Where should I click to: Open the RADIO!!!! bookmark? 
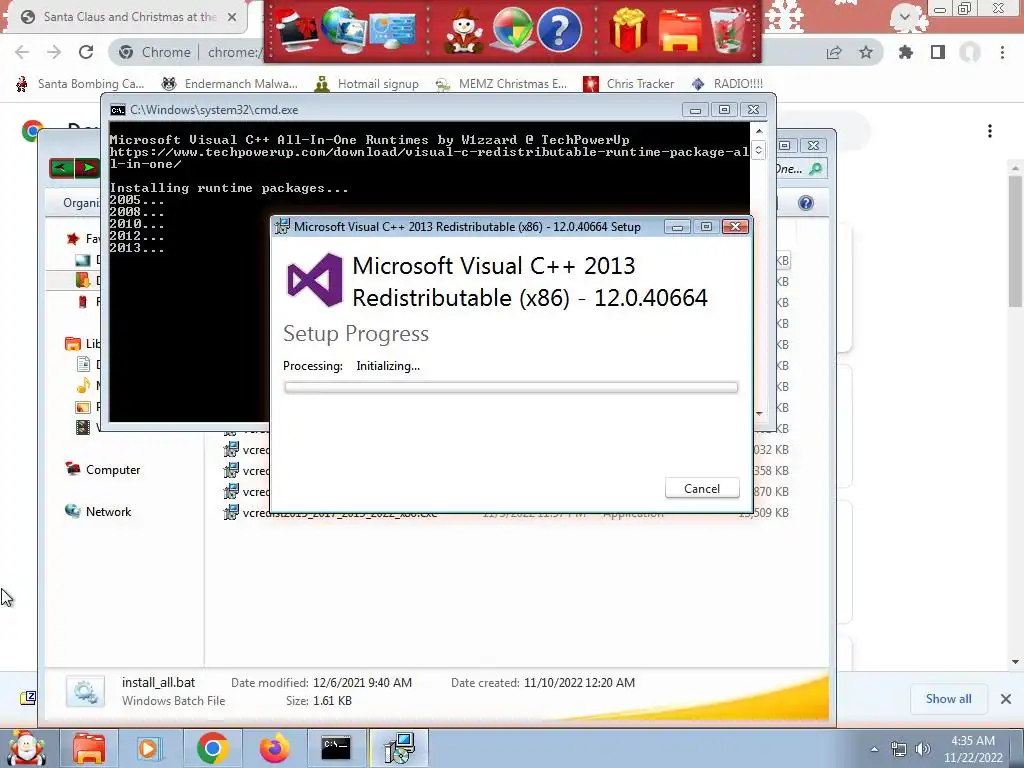(727, 84)
